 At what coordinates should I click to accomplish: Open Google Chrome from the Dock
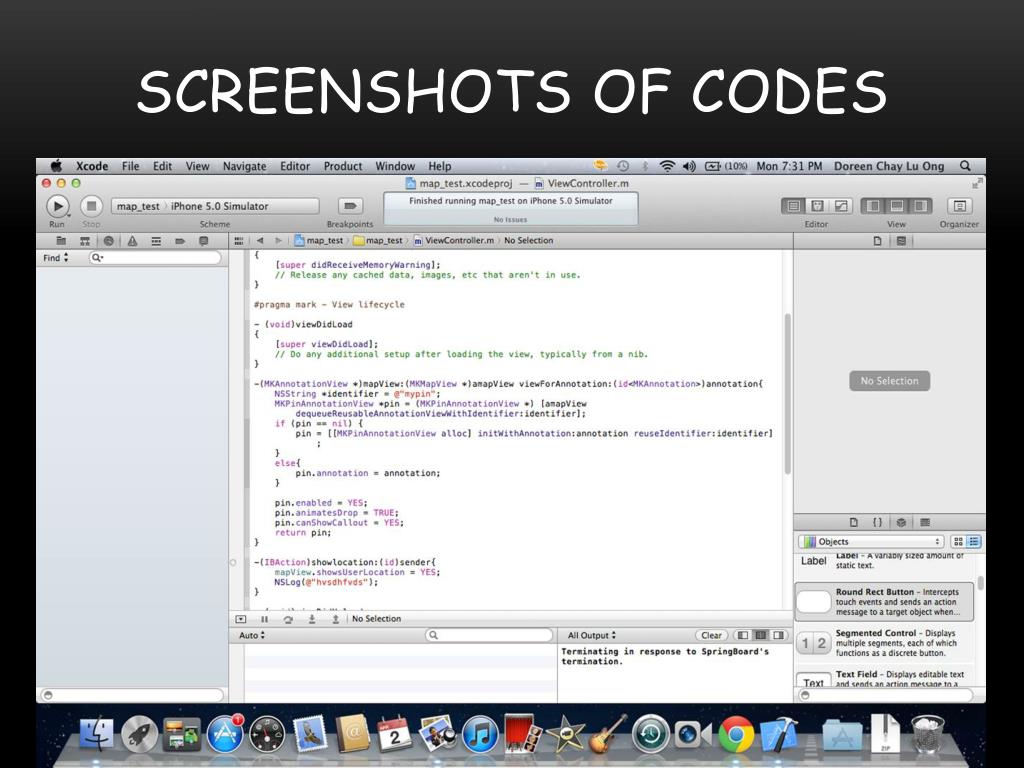coord(736,734)
